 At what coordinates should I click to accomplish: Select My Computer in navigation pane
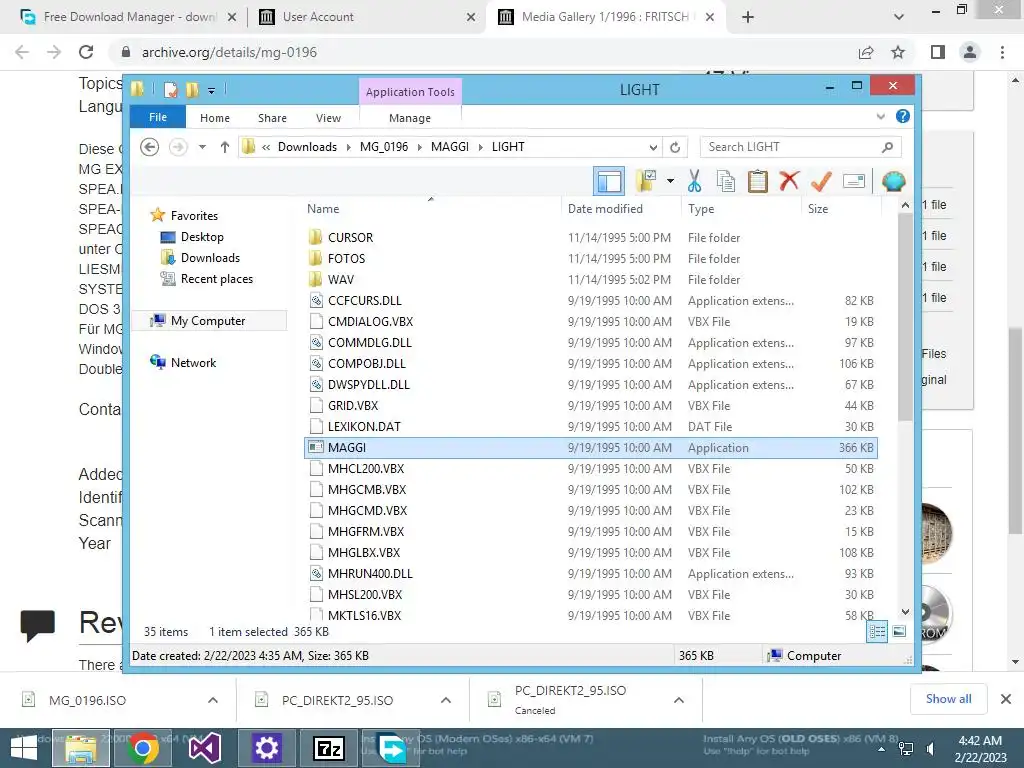coord(208,321)
